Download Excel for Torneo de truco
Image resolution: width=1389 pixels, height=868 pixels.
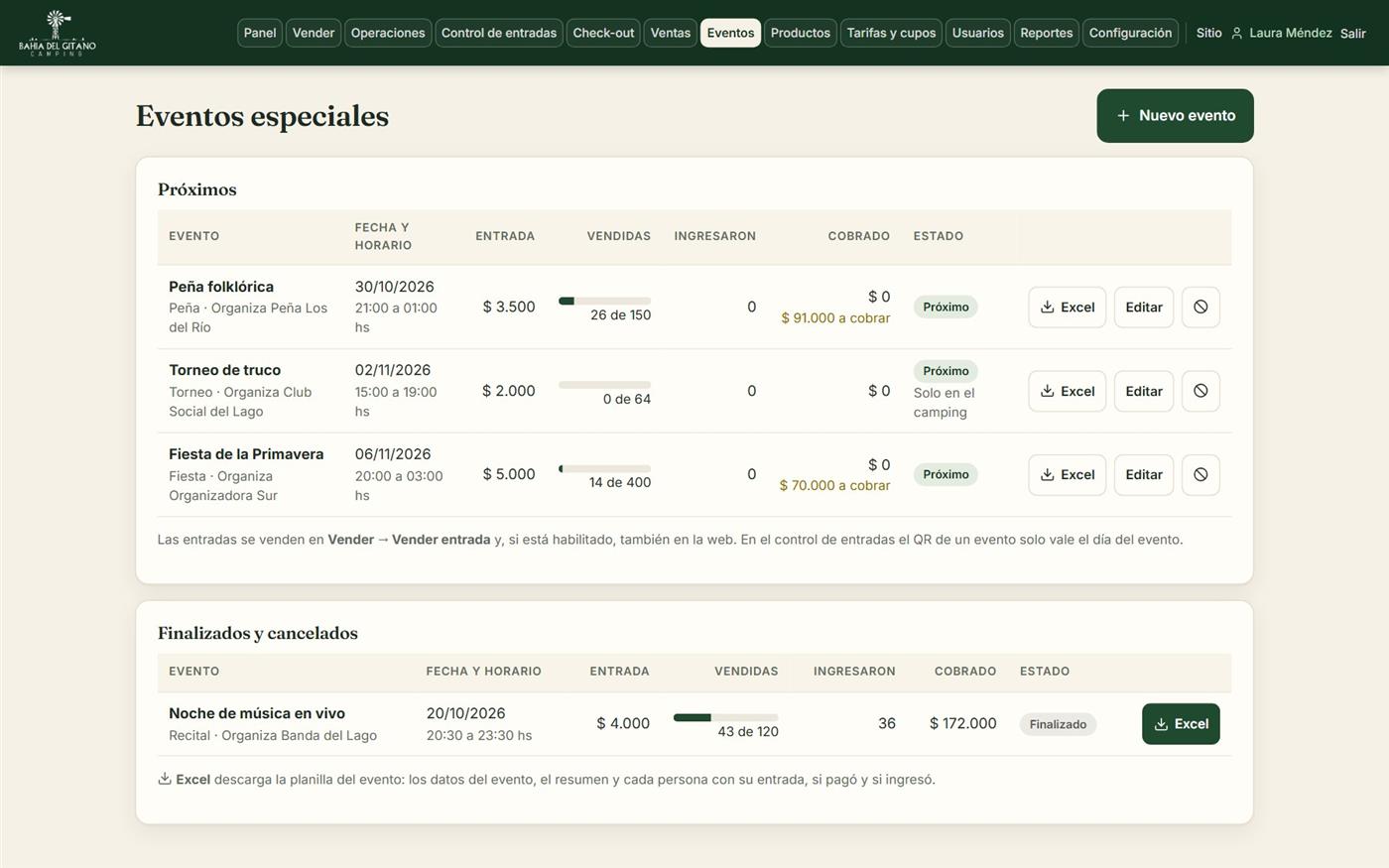pyautogui.click(x=1067, y=391)
